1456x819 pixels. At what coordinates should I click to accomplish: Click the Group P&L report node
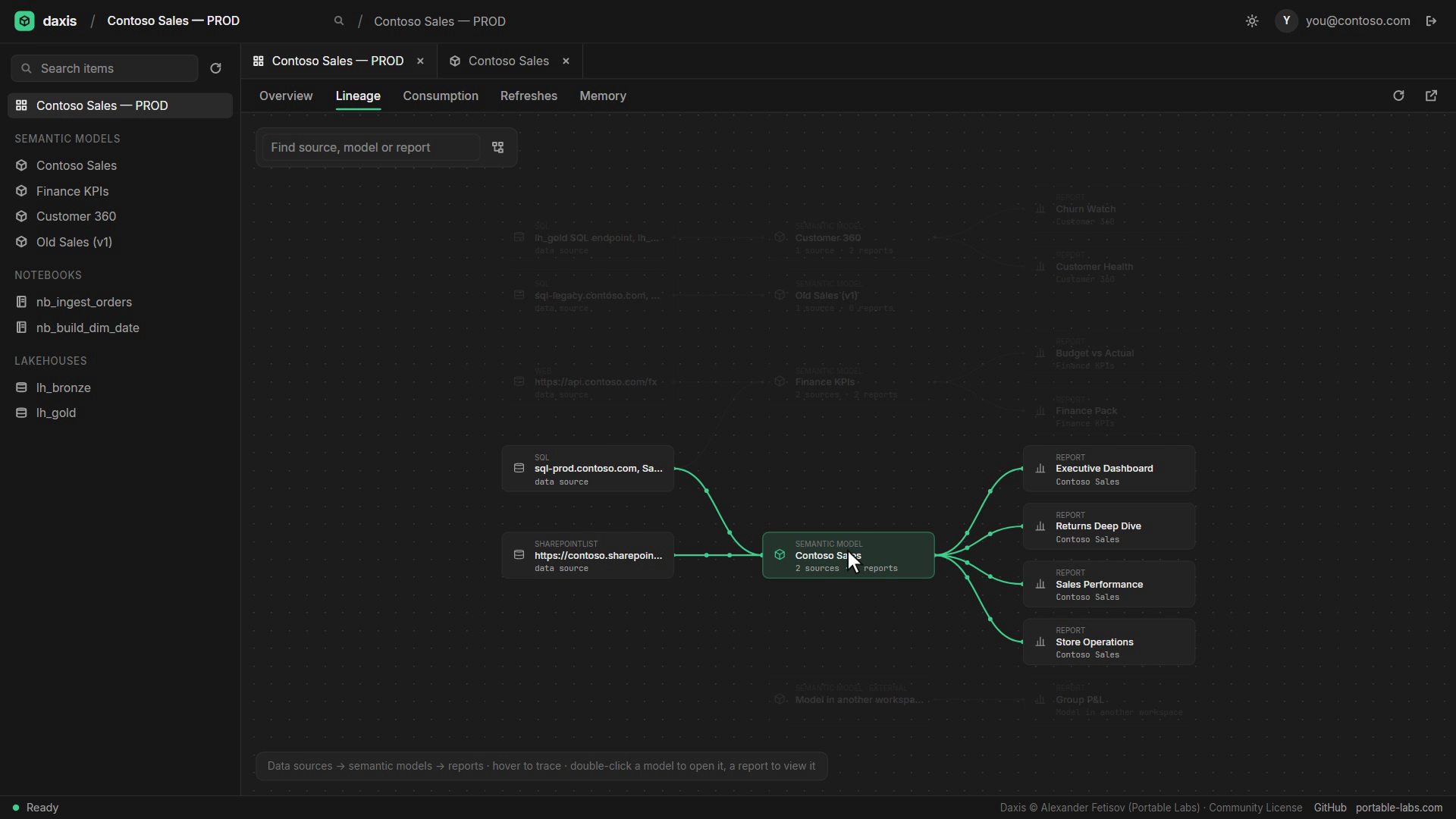[x=1109, y=699]
